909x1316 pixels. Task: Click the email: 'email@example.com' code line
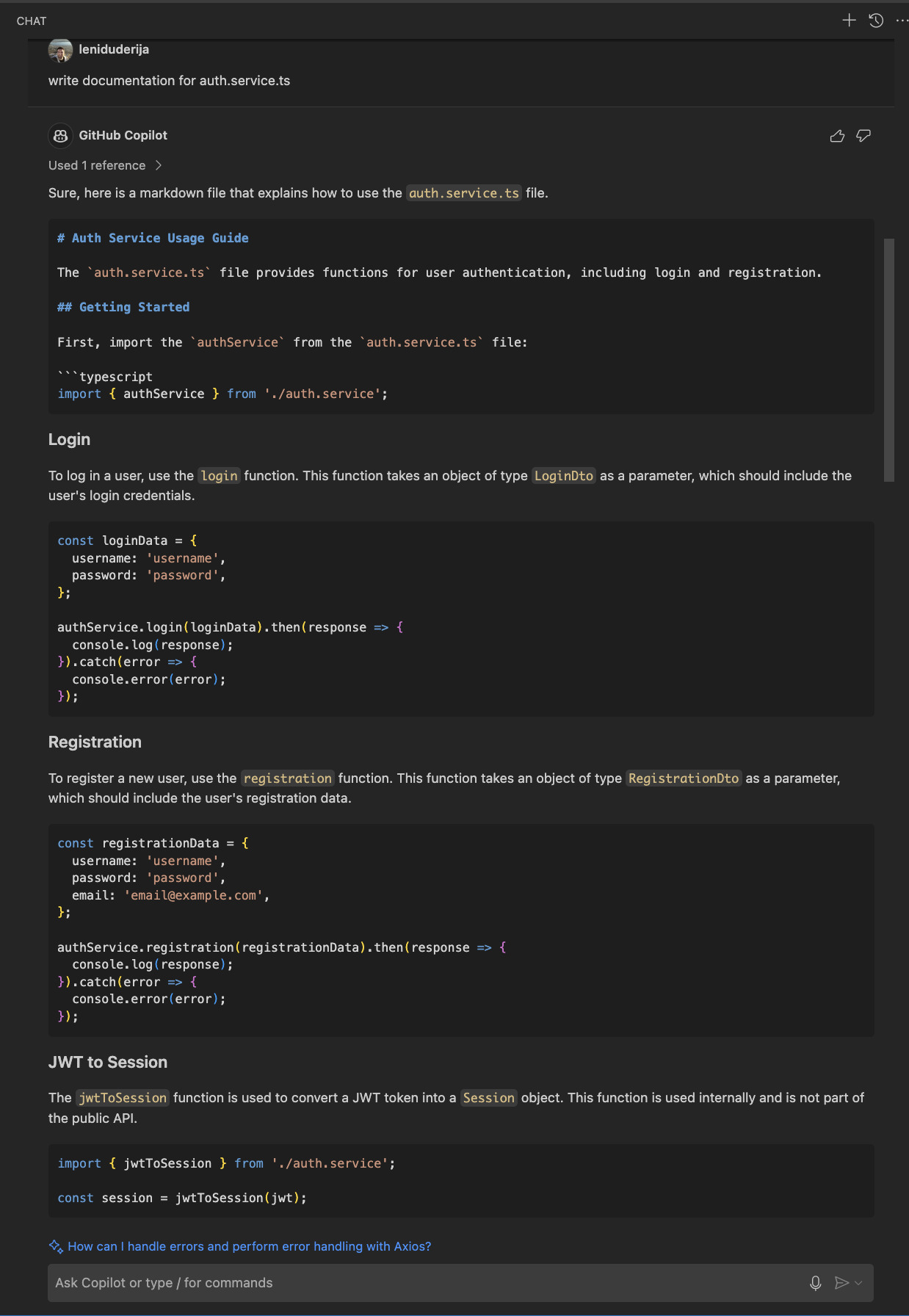click(x=170, y=895)
